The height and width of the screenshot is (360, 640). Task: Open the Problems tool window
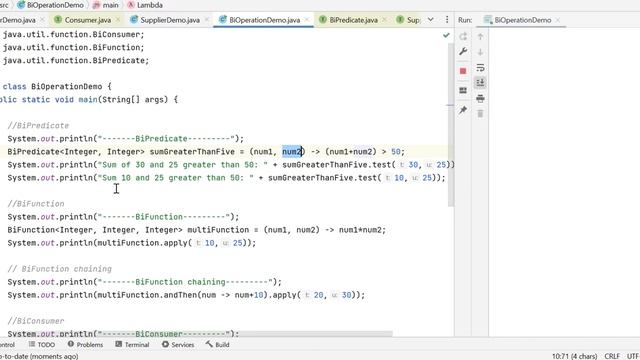tap(85, 344)
